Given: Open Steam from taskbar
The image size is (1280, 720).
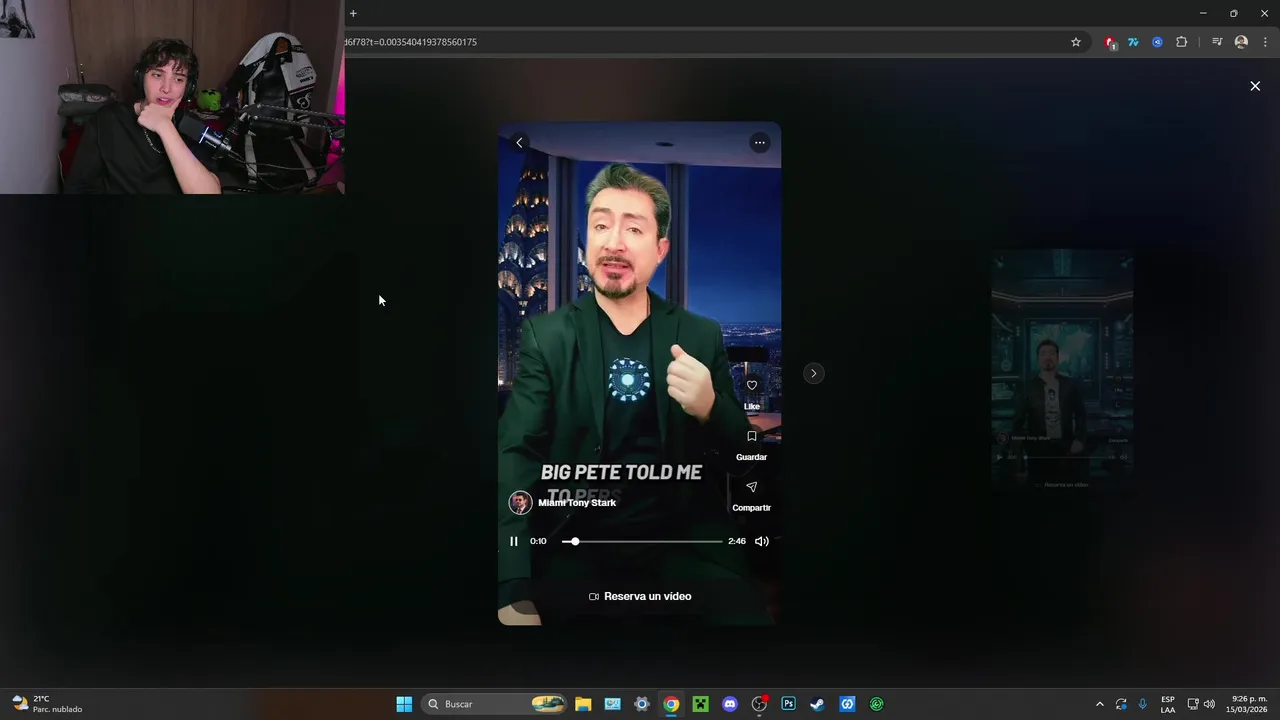Looking at the screenshot, I should (x=817, y=704).
